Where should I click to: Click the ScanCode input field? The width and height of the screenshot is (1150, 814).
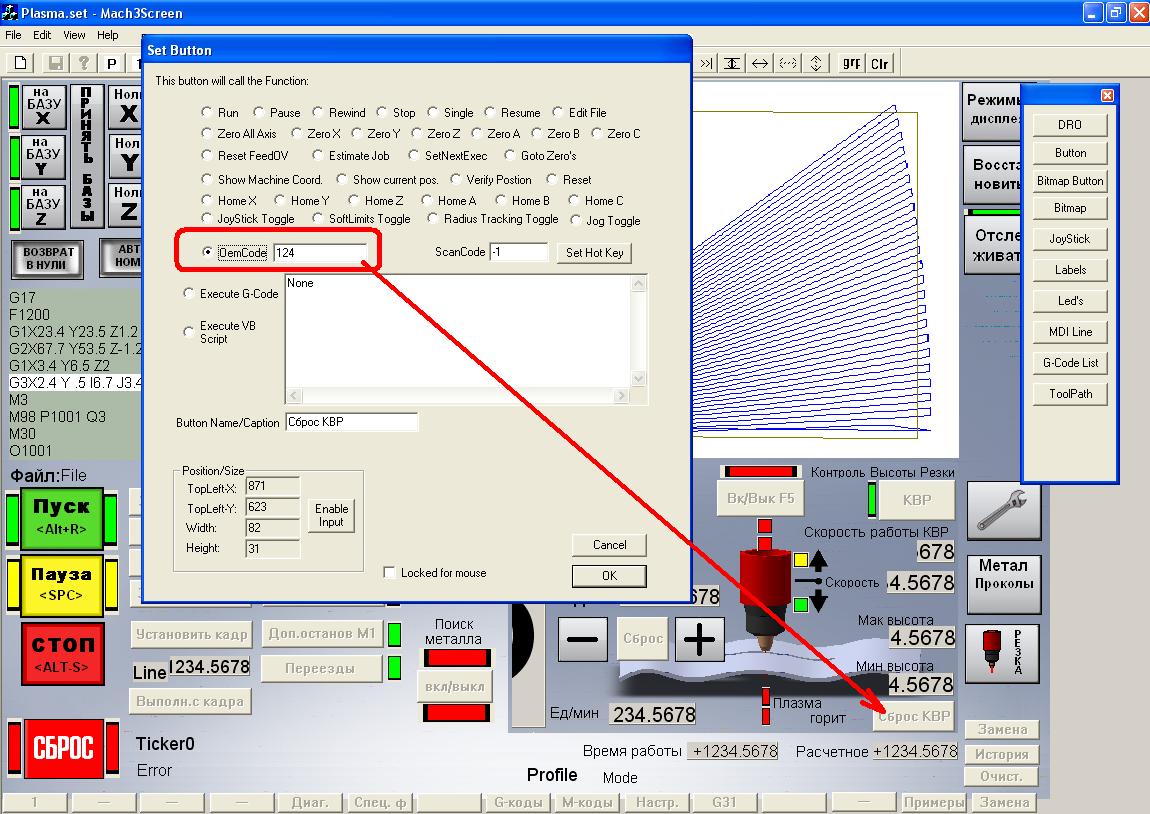tap(519, 252)
